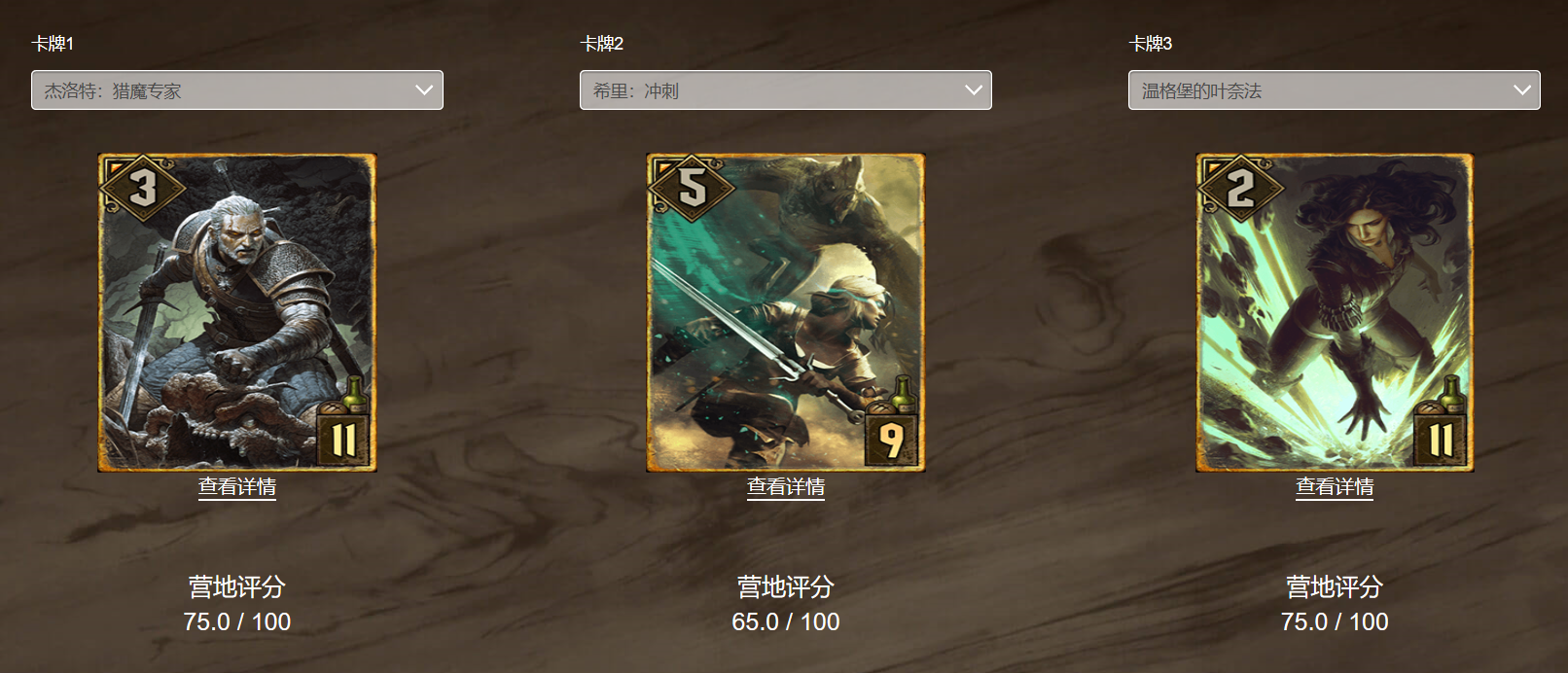Open 查看详情 link under the Yennefer card
This screenshot has width=1568, height=673.
1335,487
